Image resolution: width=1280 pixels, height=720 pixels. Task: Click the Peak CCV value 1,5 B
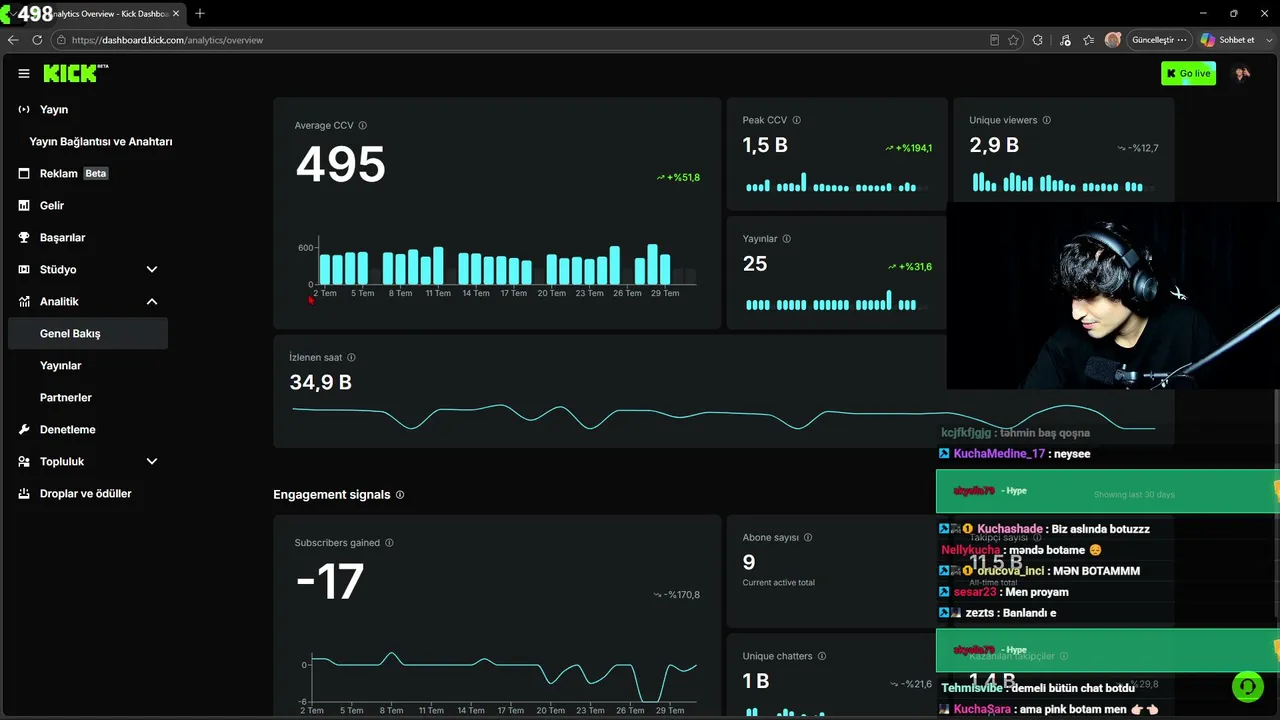(x=765, y=145)
